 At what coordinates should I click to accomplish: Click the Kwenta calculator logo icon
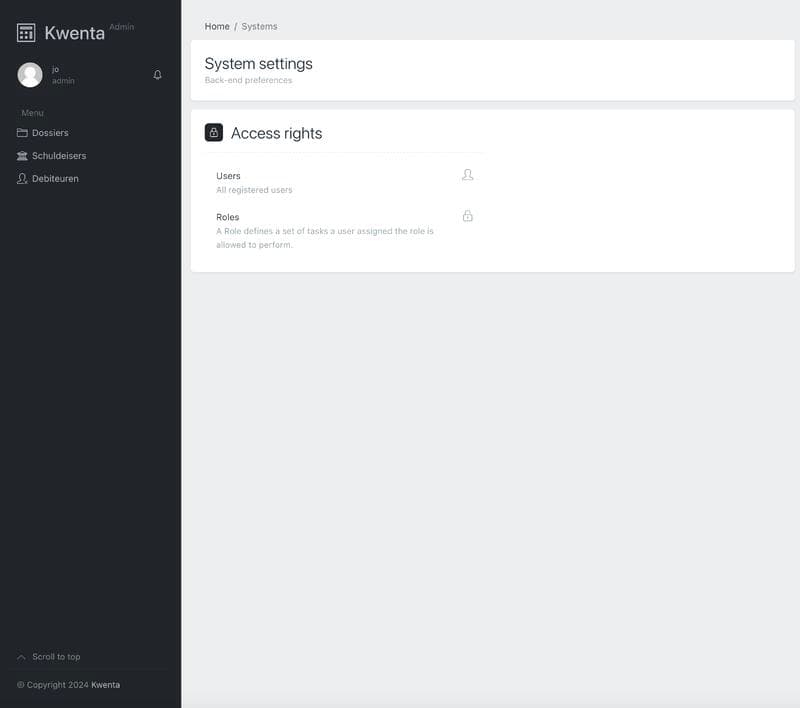click(26, 33)
